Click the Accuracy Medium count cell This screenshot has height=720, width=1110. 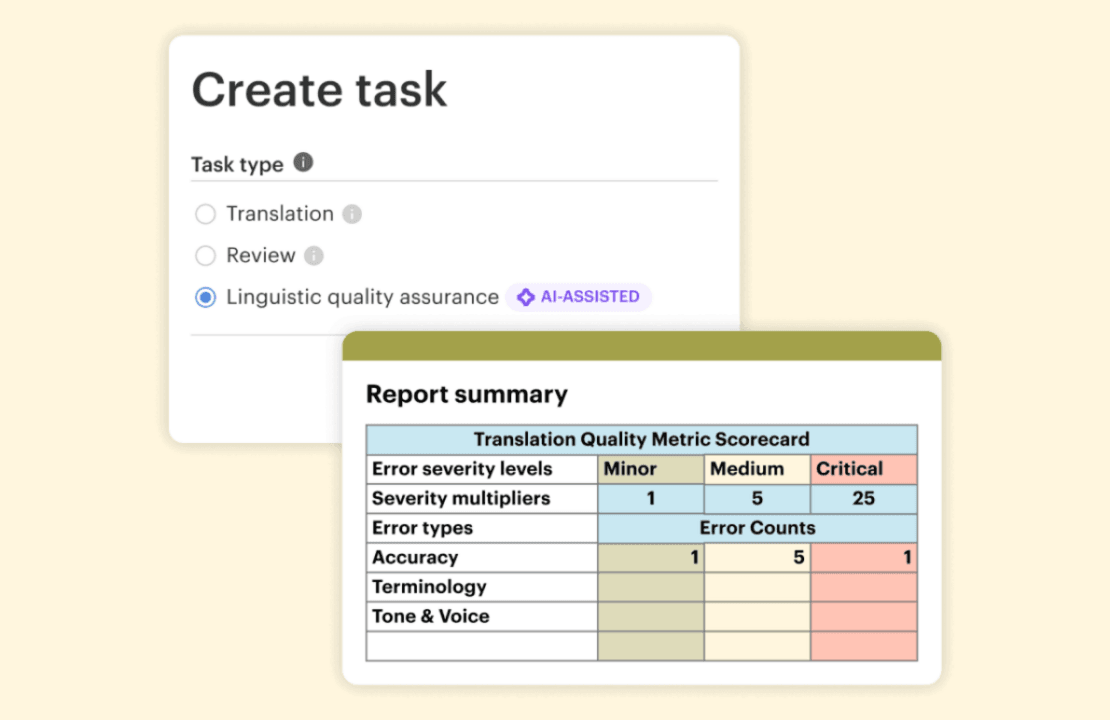pos(757,558)
